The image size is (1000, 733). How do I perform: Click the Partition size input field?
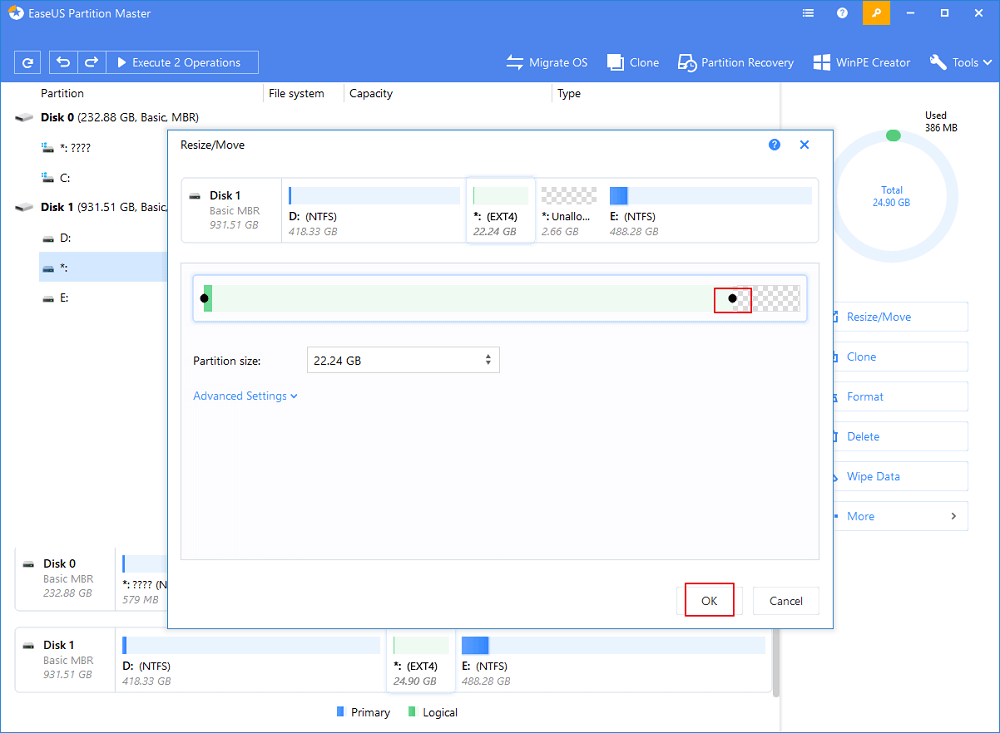pyautogui.click(x=395, y=360)
